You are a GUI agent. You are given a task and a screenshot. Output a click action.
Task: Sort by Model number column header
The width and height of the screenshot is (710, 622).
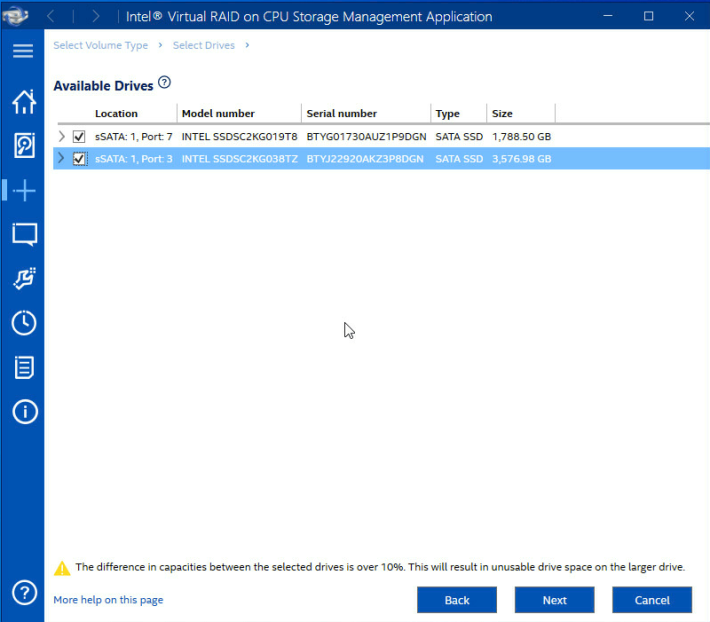218,114
